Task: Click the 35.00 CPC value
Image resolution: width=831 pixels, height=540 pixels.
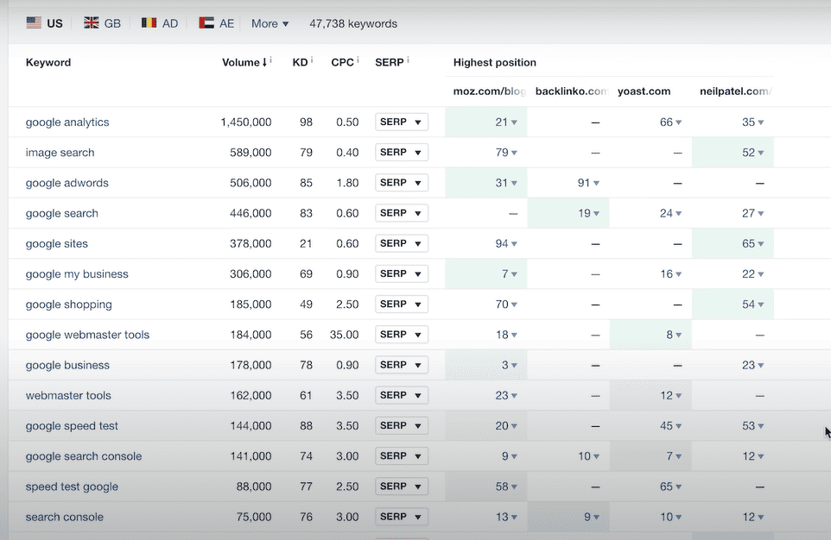Action: coord(344,334)
